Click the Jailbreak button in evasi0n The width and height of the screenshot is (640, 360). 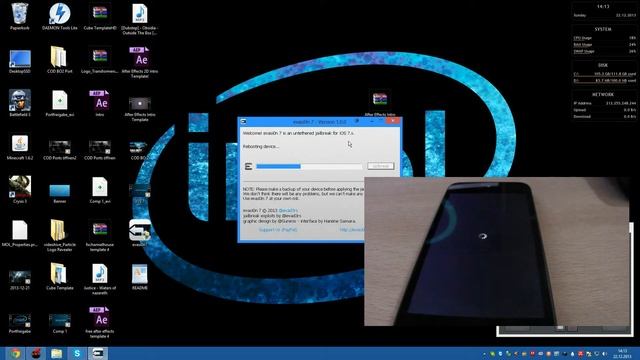click(x=380, y=166)
